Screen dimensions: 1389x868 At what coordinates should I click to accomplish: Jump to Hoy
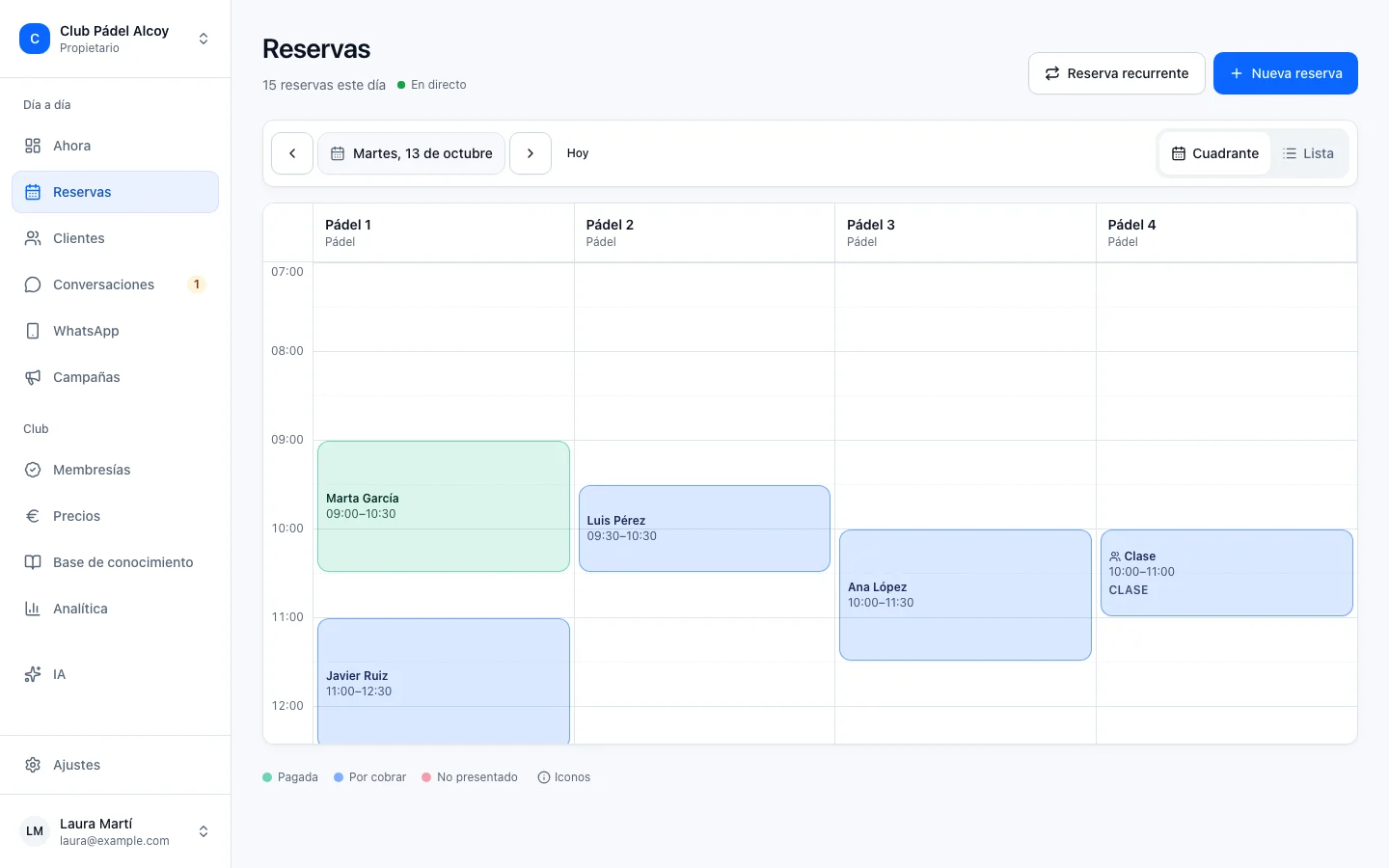pos(578,153)
